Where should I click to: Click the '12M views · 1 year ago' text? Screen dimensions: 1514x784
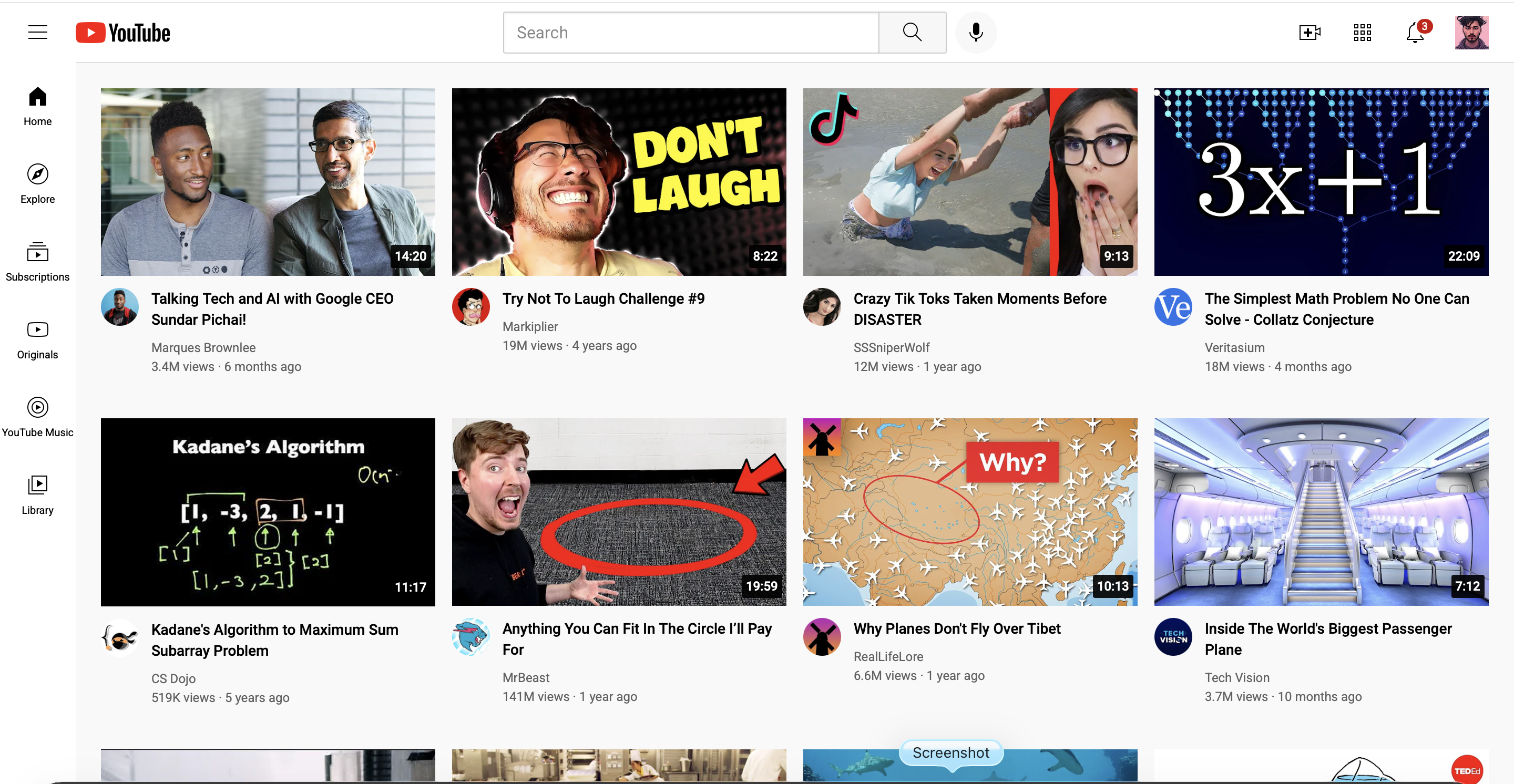[917, 366]
